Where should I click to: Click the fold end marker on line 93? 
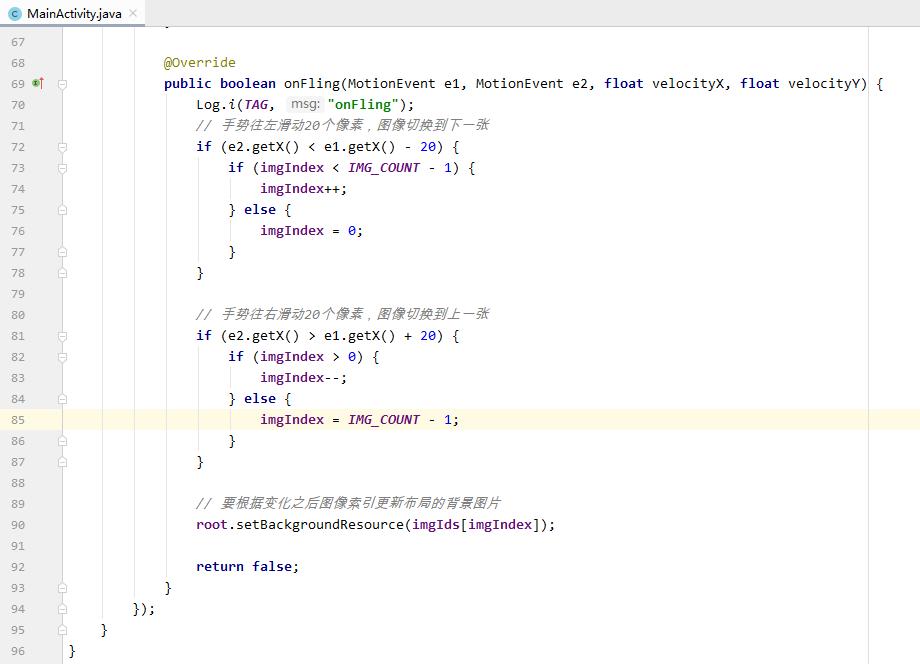pyautogui.click(x=62, y=588)
